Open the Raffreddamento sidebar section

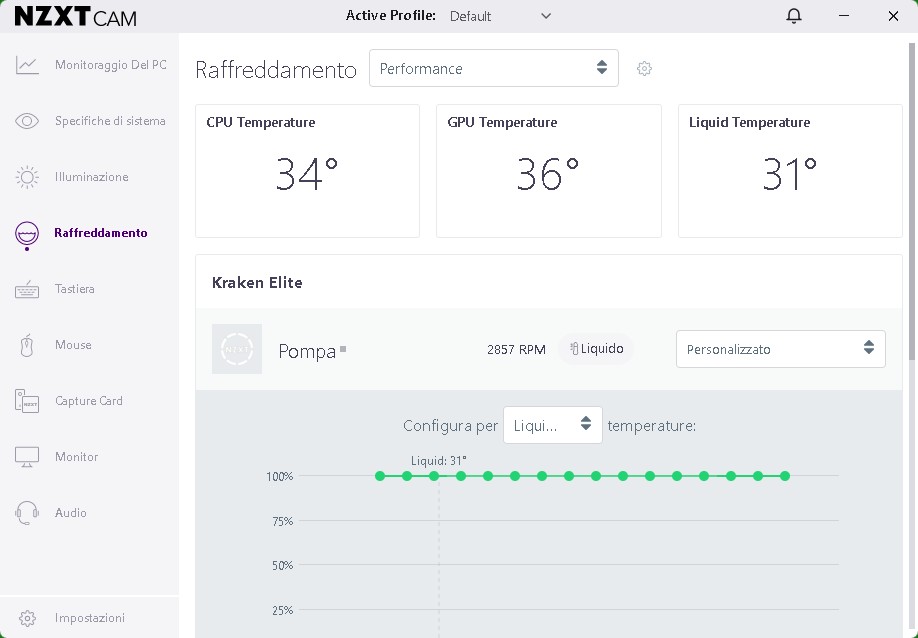tap(100, 233)
